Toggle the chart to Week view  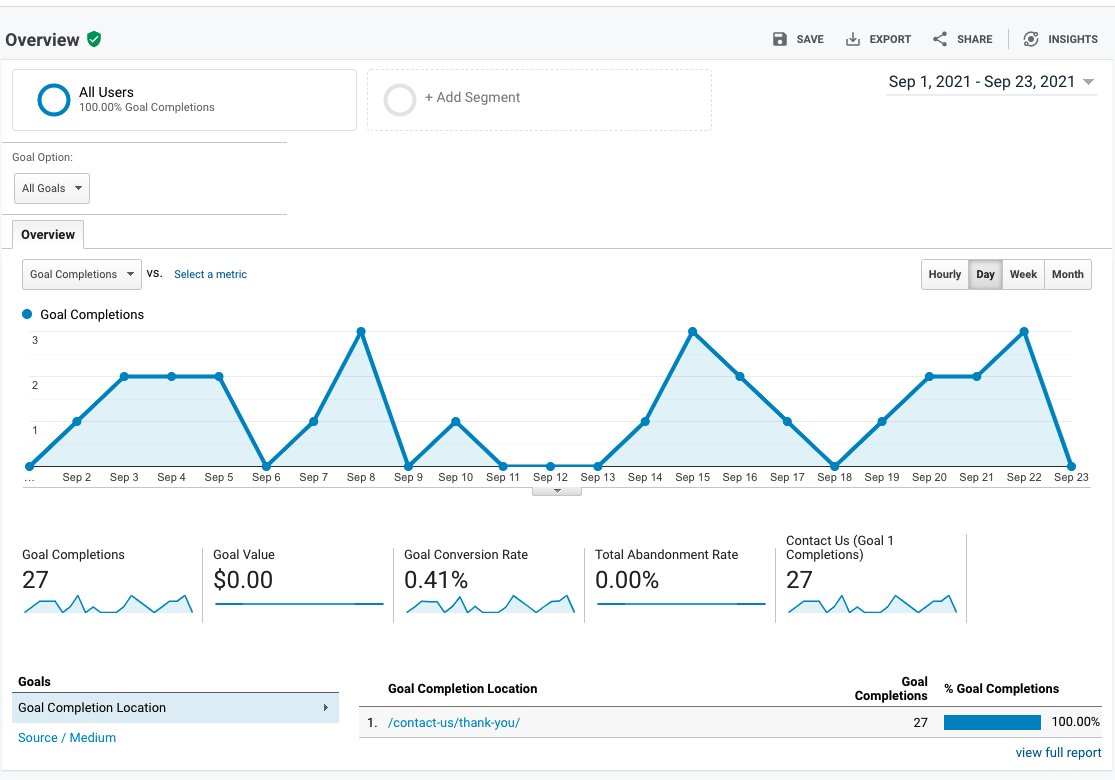pyautogui.click(x=1023, y=274)
